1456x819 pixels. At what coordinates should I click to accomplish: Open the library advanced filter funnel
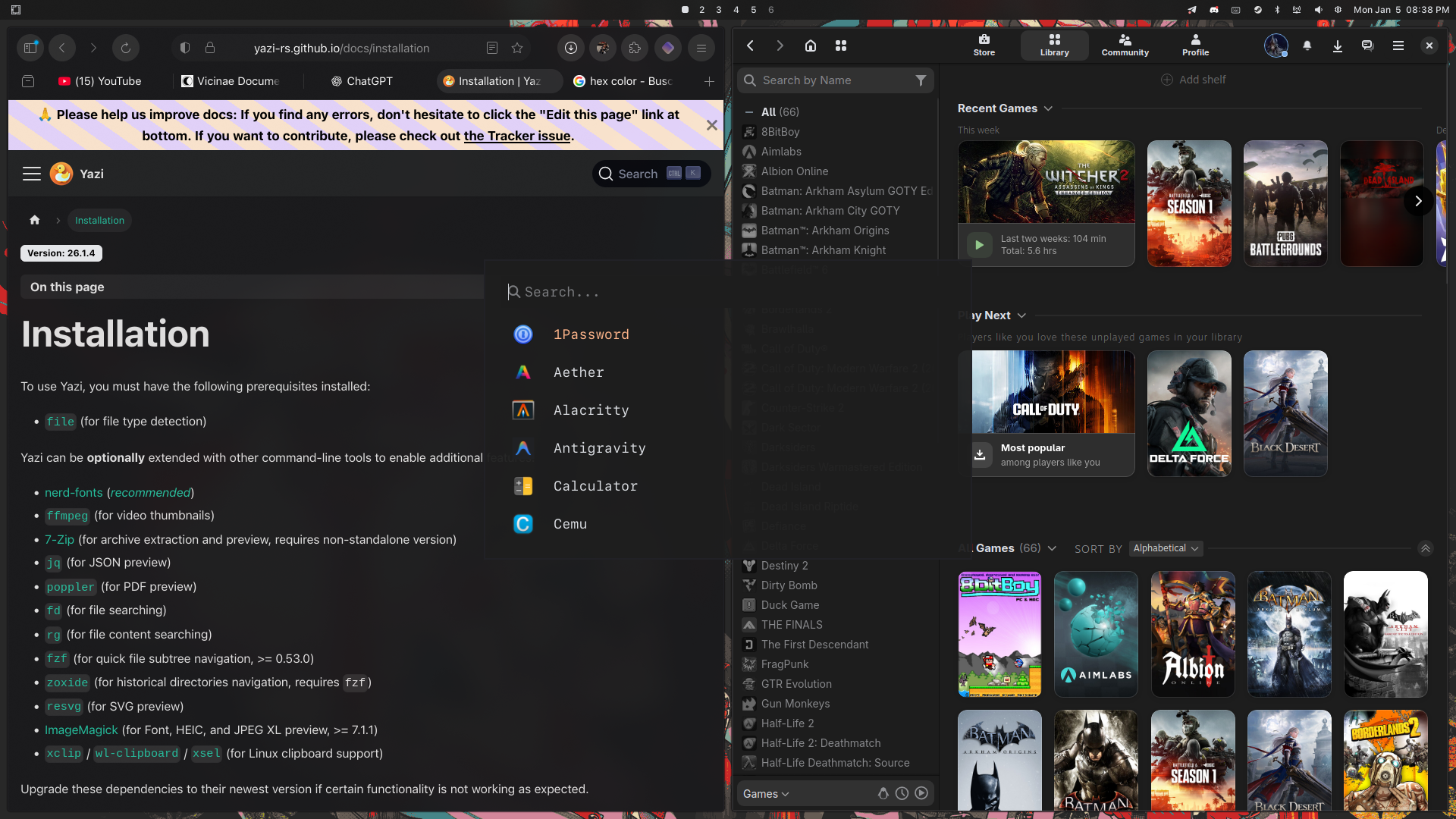tap(921, 80)
